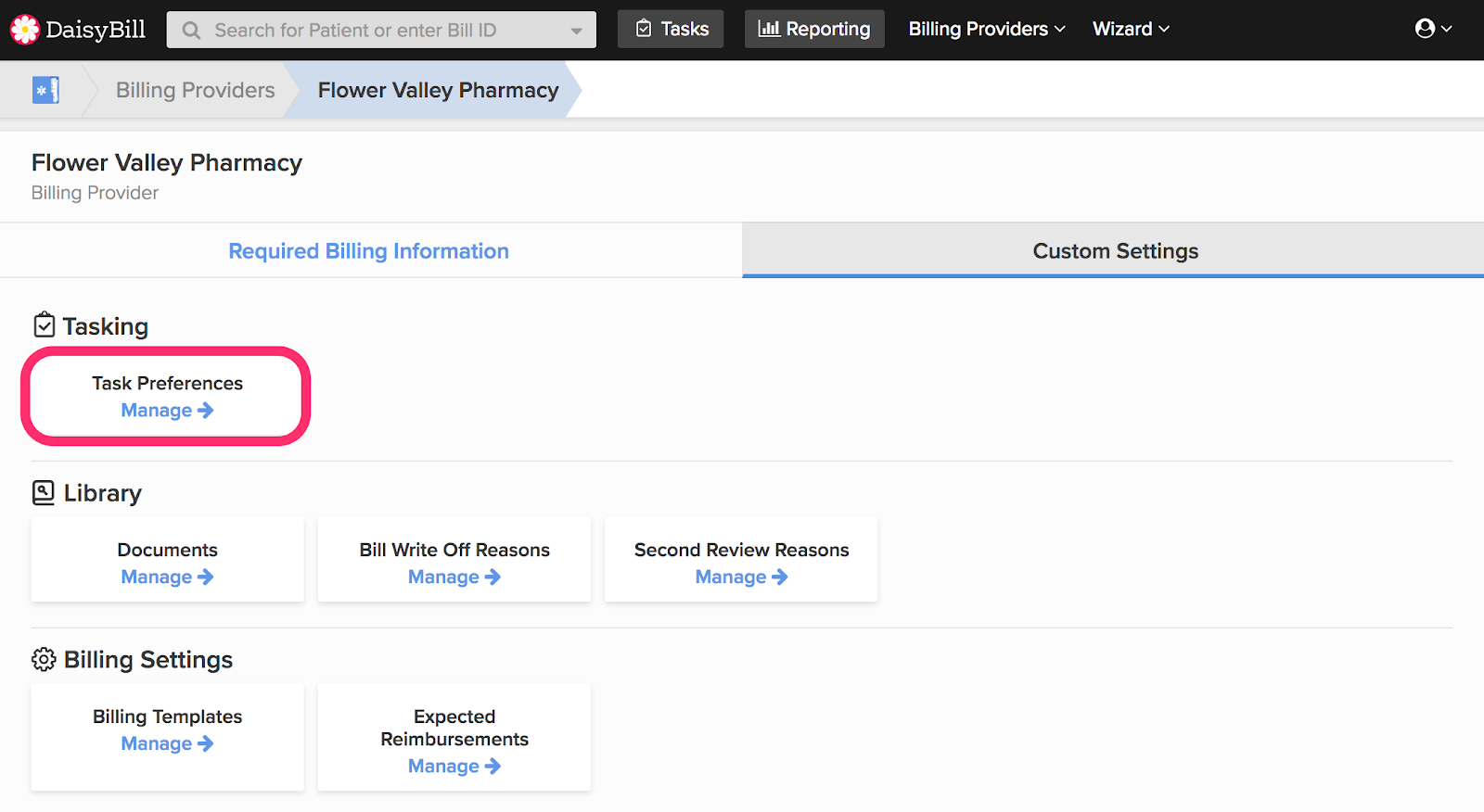Click the DaisyBill flower logo
This screenshot has width=1484, height=812.
tap(25, 30)
